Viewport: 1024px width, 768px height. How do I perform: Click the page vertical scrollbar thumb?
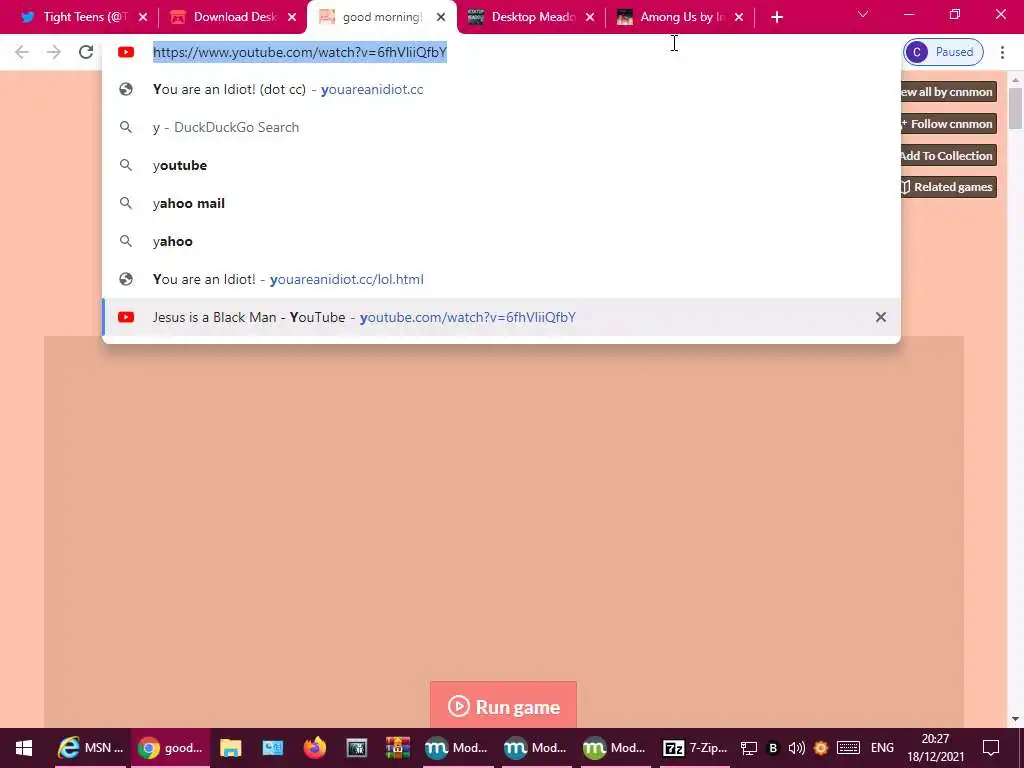[x=1015, y=108]
